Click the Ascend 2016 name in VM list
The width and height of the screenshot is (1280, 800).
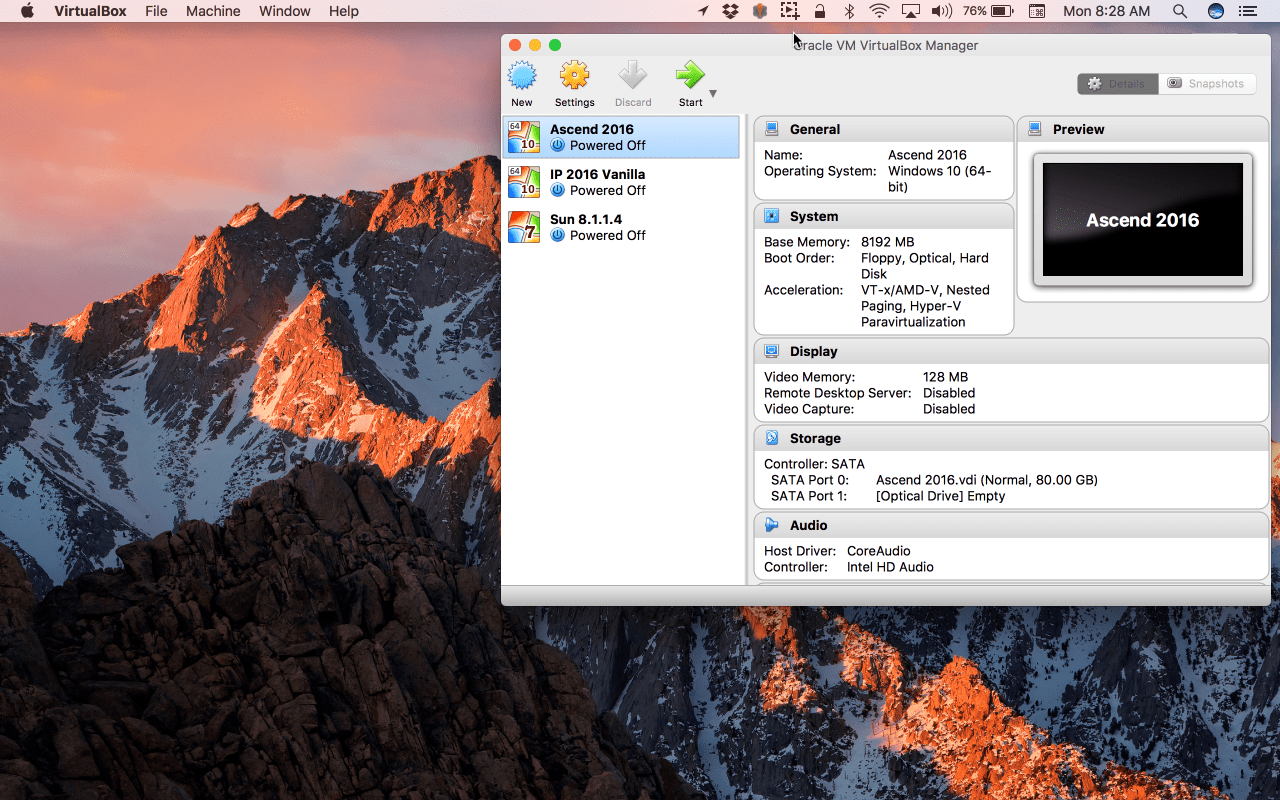point(591,129)
